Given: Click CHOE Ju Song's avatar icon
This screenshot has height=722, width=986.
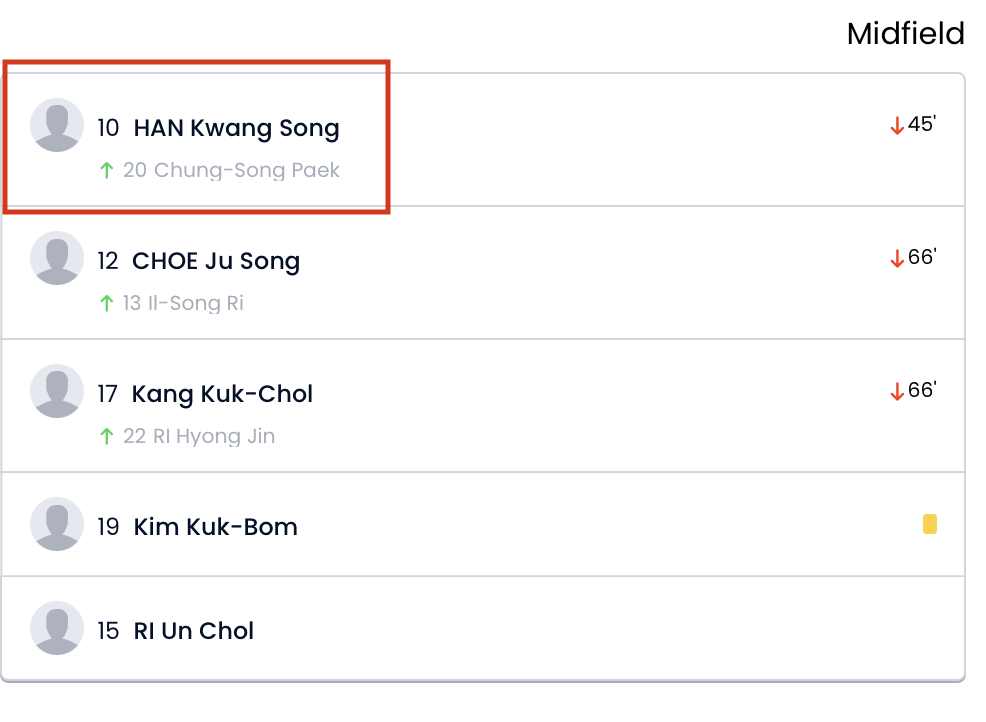Looking at the screenshot, I should coord(57,258).
